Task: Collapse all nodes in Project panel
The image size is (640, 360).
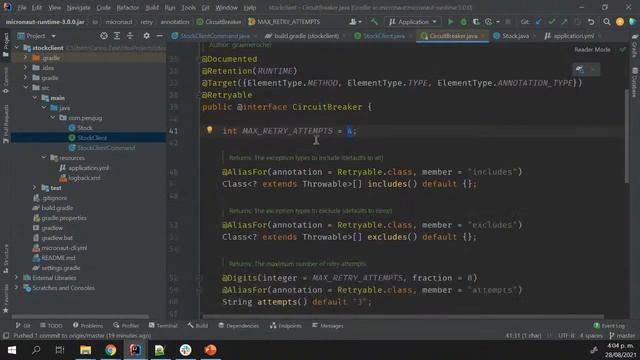Action: [x=130, y=36]
